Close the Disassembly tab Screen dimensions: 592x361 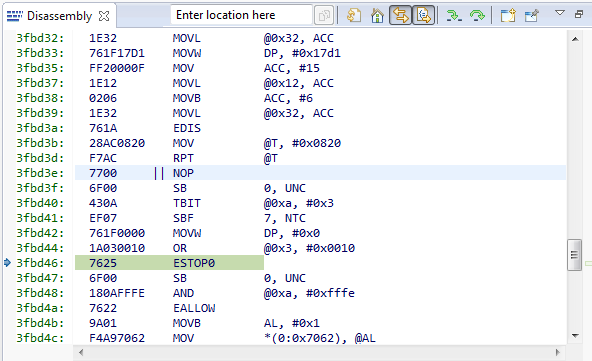coord(103,16)
